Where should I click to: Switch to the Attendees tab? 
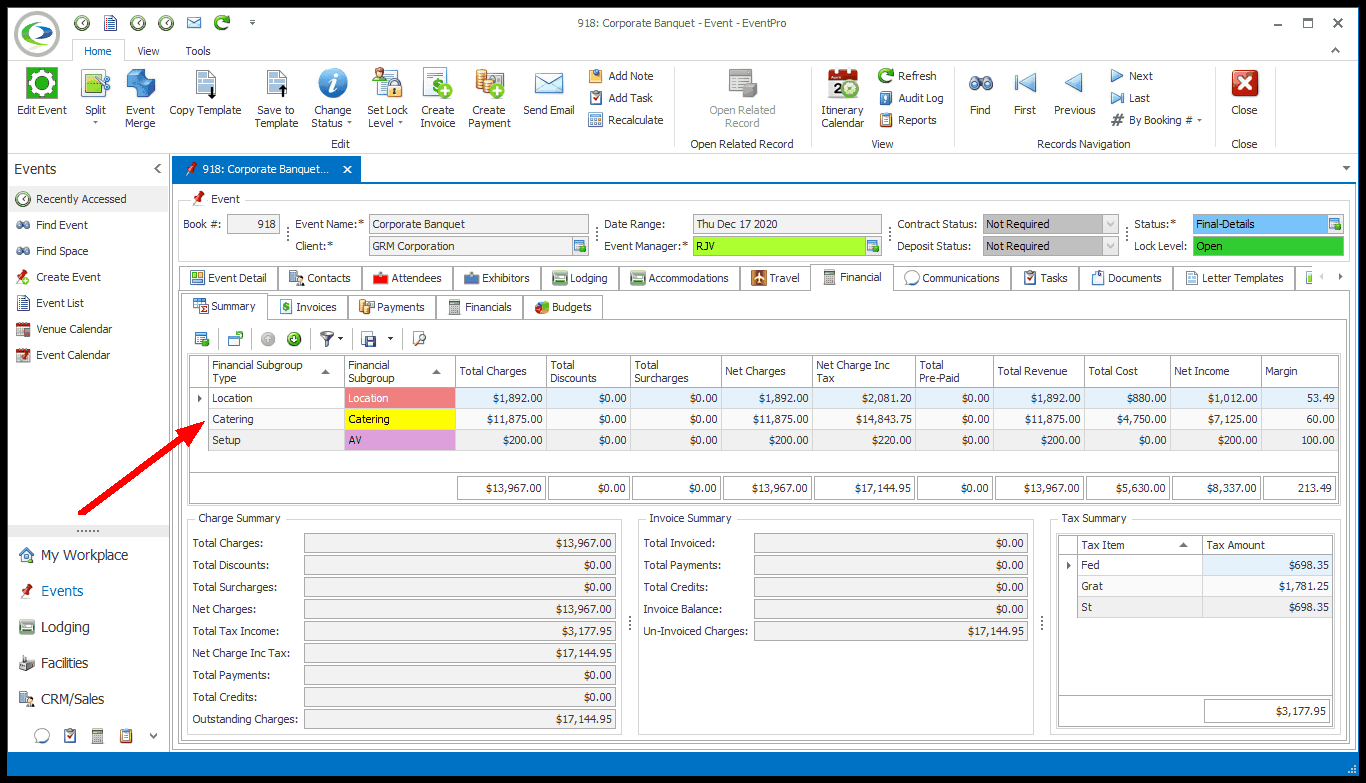coord(407,278)
